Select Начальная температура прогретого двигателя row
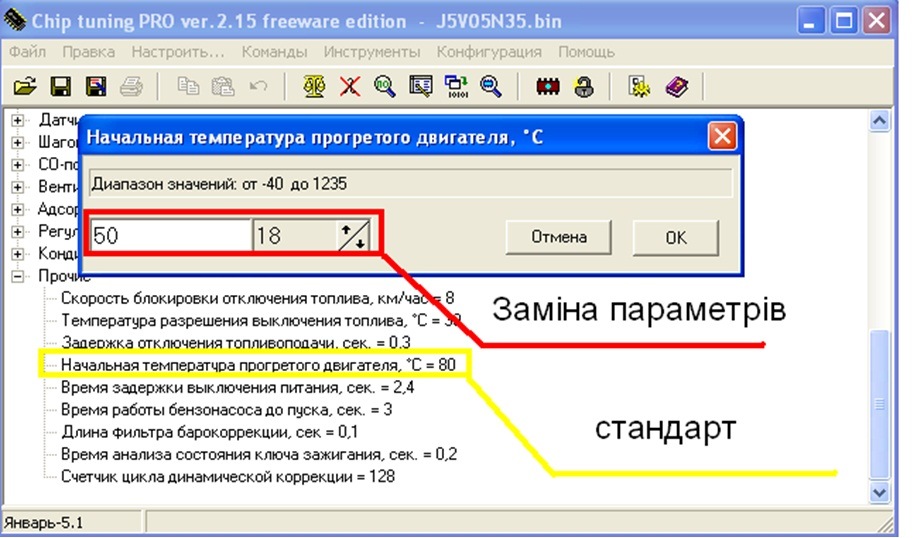The width and height of the screenshot is (915, 538). tap(258, 365)
